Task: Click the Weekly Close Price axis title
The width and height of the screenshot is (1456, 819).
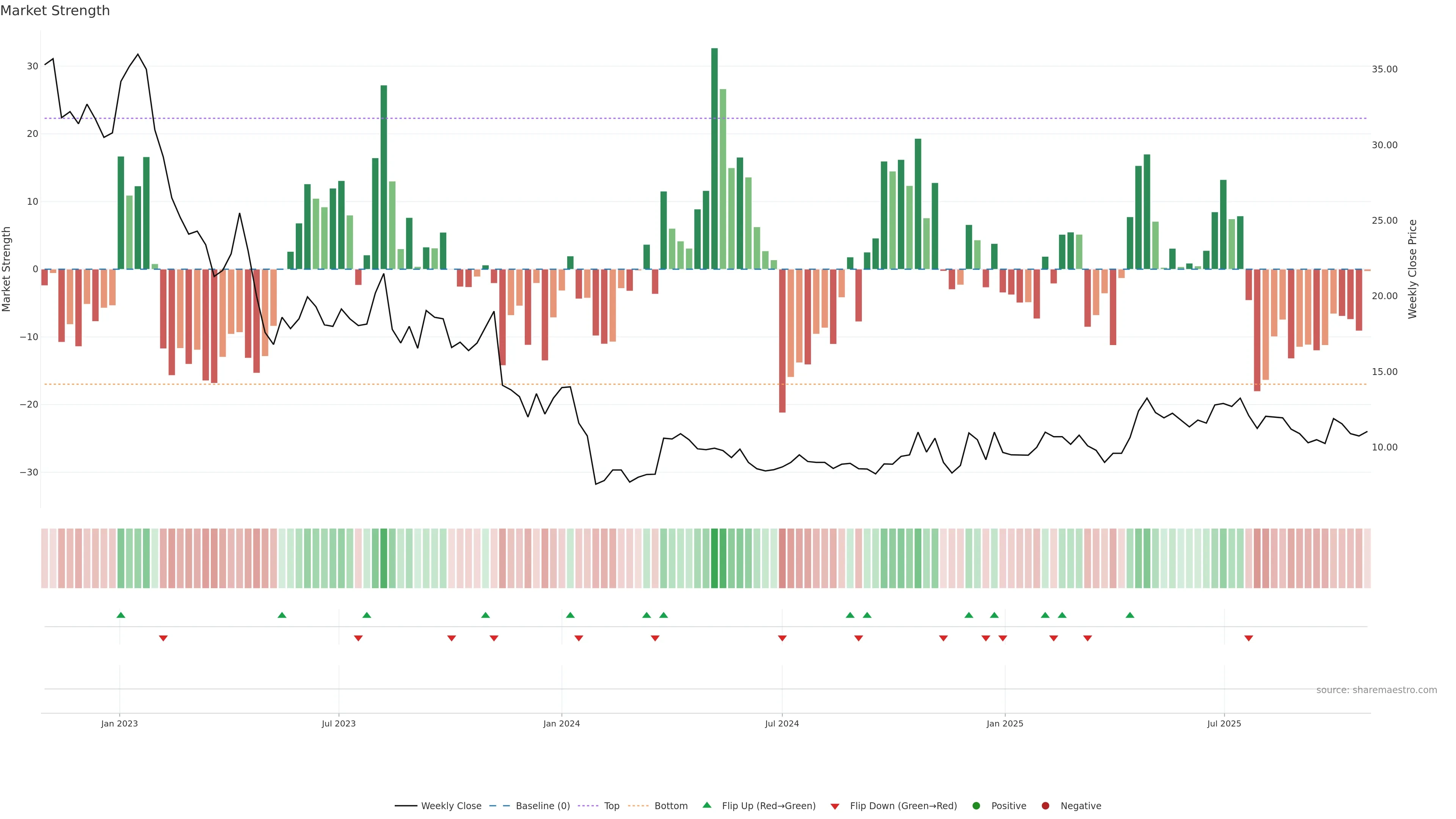Action: 1412,269
